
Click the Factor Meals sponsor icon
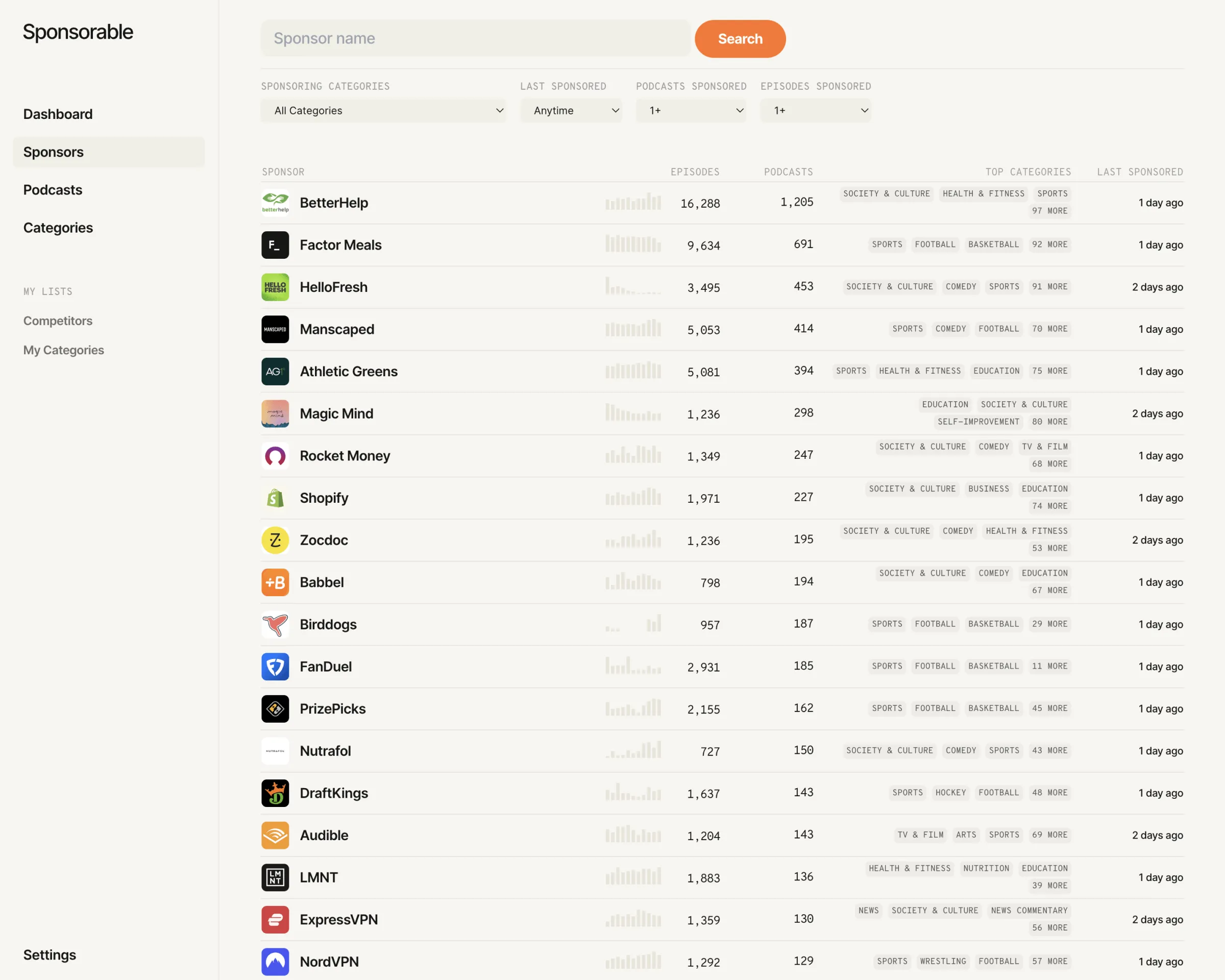[275, 244]
